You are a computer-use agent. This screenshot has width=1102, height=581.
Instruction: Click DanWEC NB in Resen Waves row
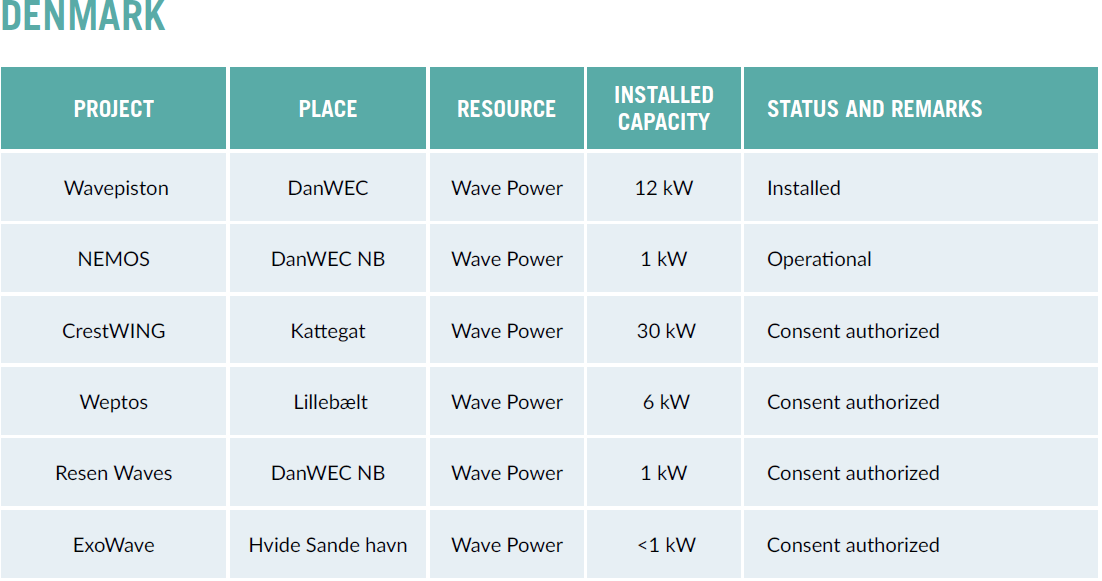coord(328,474)
